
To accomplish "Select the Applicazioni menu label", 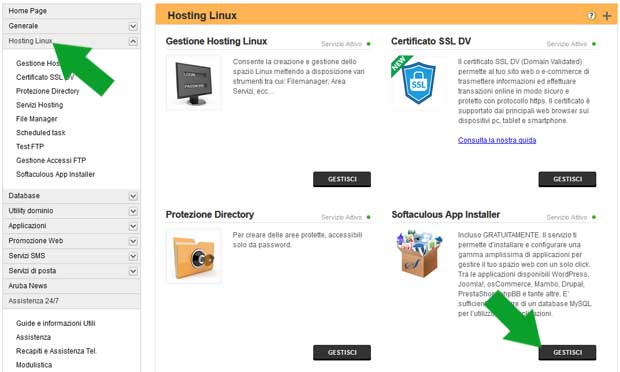I will click(x=27, y=226).
